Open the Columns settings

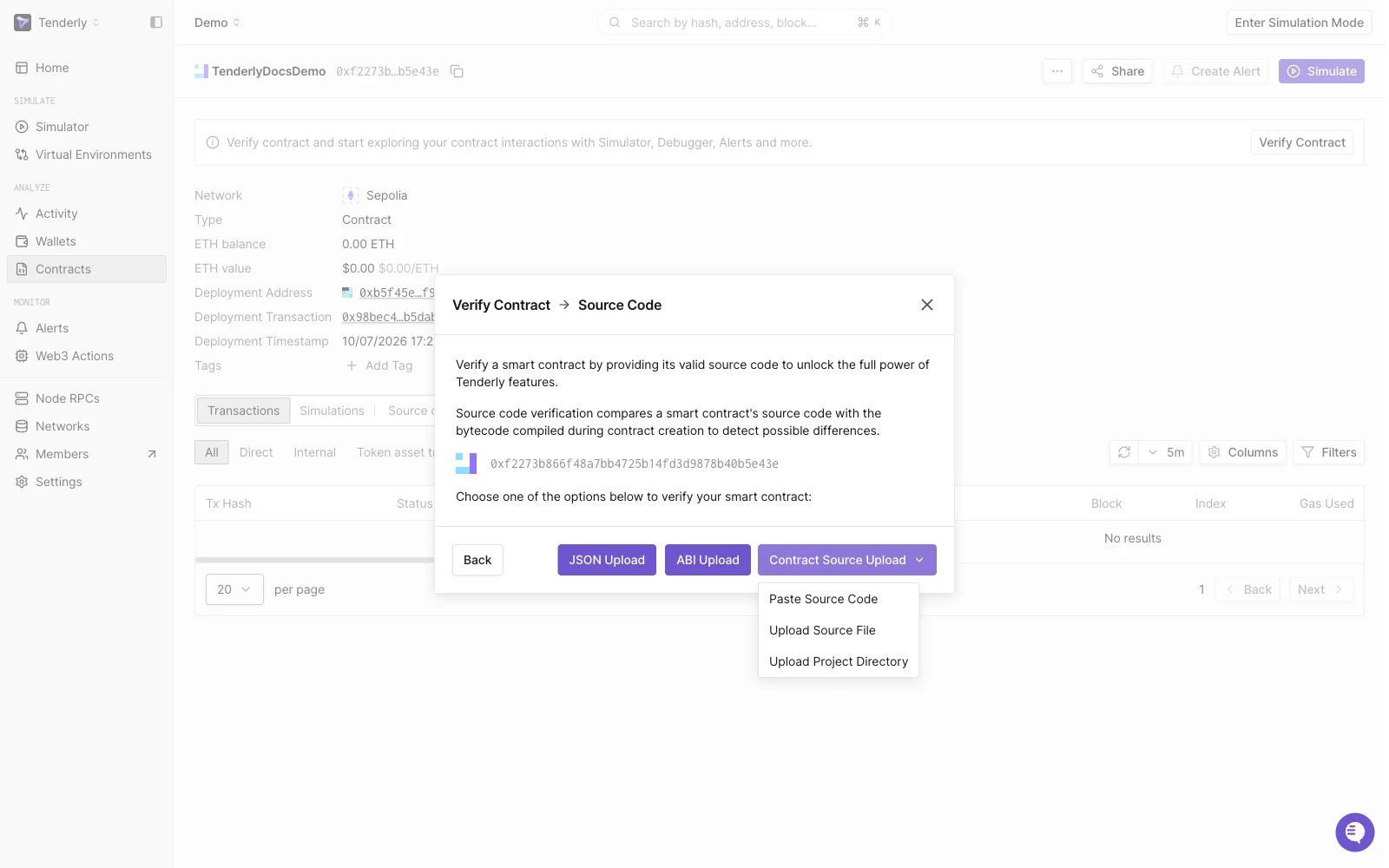pyautogui.click(x=1243, y=452)
